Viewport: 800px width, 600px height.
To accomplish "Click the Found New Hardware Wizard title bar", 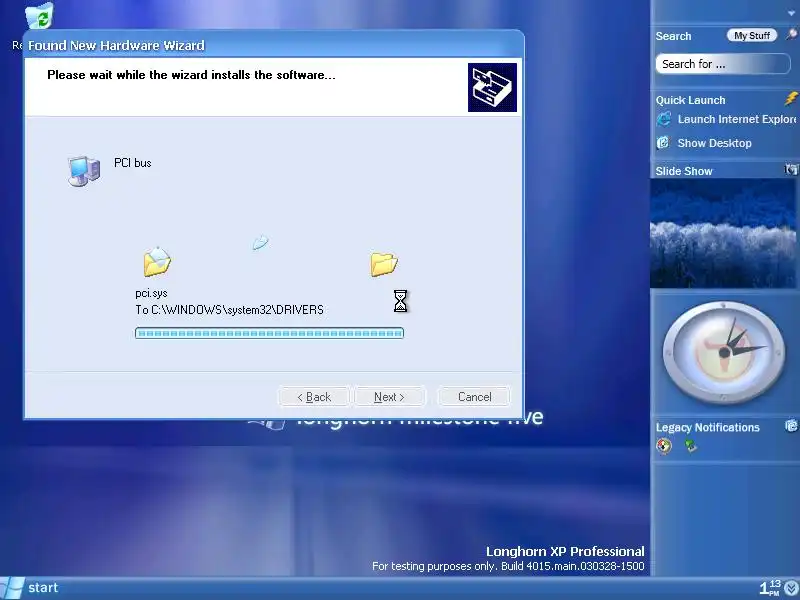I will click(x=273, y=45).
